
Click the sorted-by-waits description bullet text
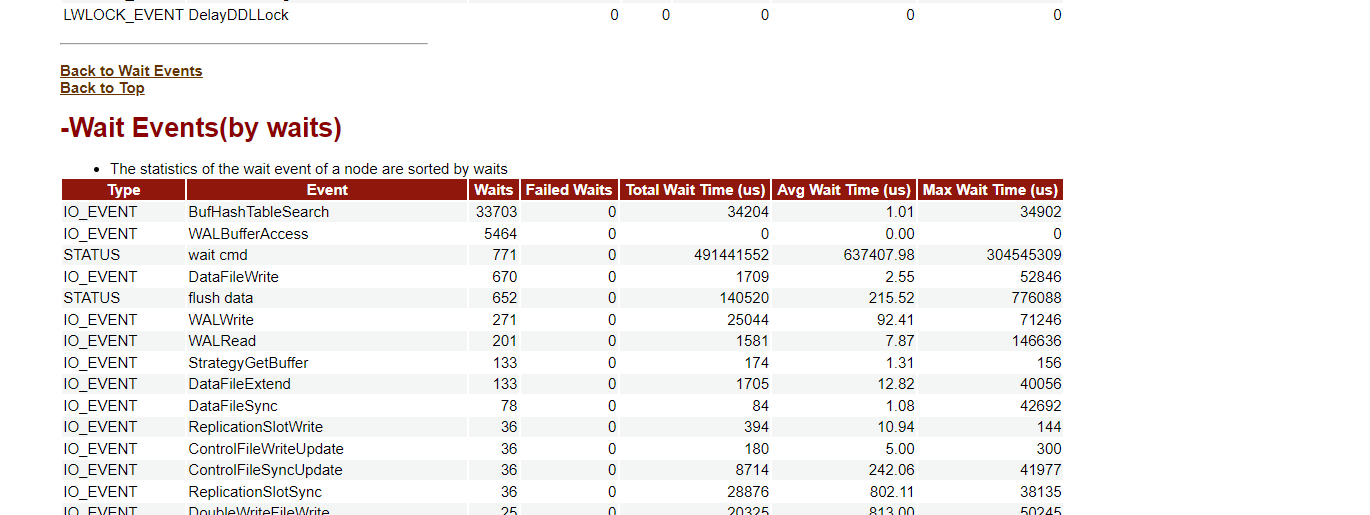309,169
